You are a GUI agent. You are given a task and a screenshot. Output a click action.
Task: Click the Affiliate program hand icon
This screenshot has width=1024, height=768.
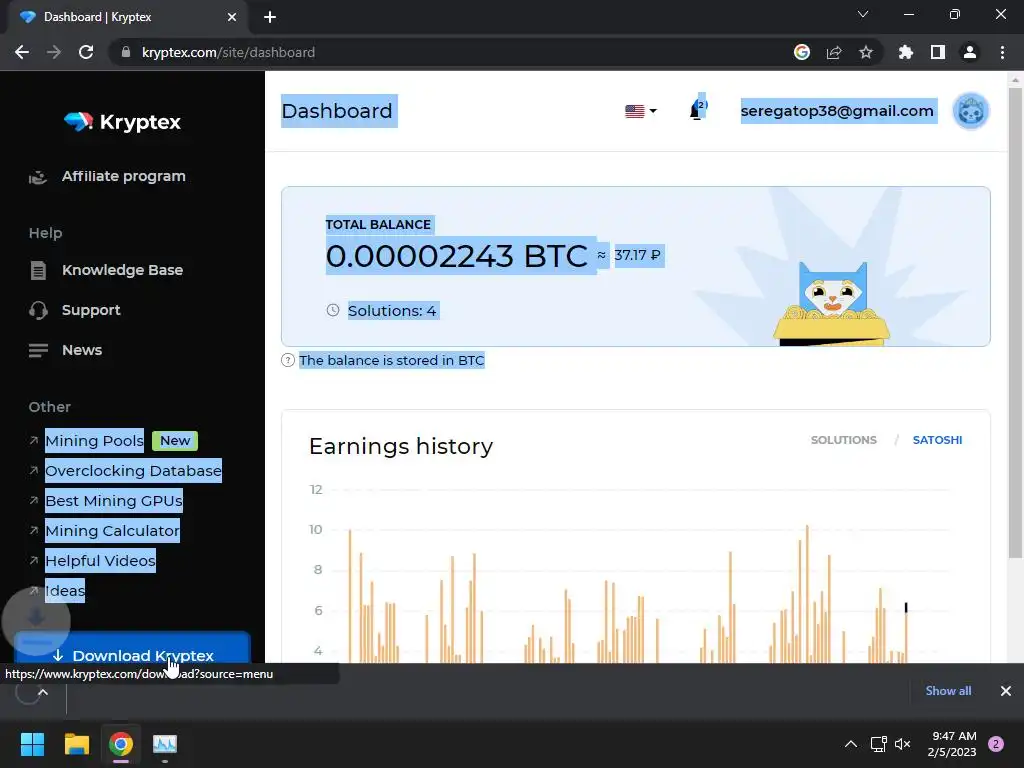[38, 177]
